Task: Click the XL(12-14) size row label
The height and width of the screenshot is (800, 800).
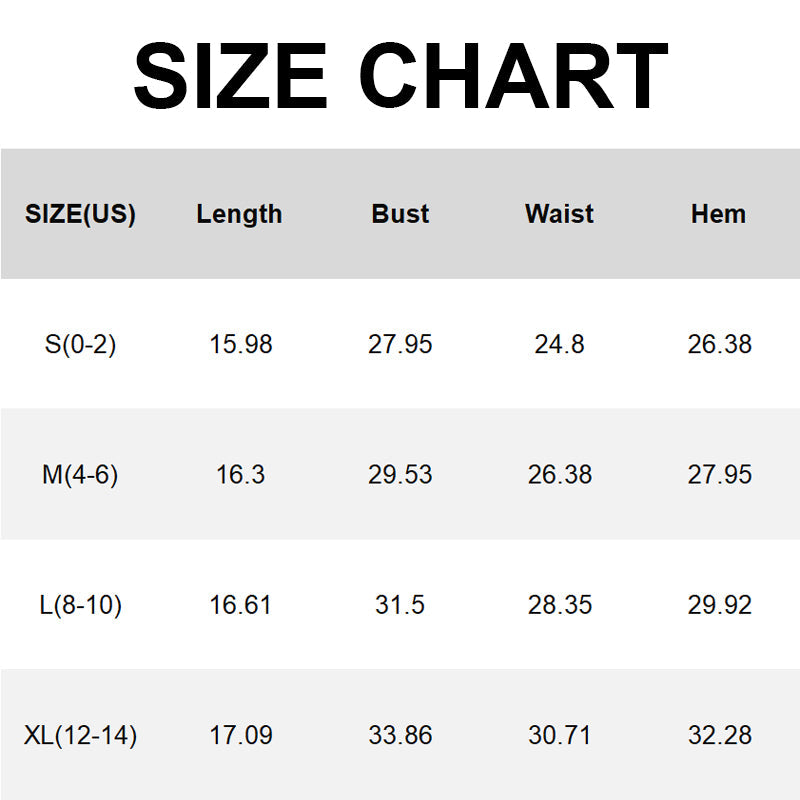Action: [80, 736]
